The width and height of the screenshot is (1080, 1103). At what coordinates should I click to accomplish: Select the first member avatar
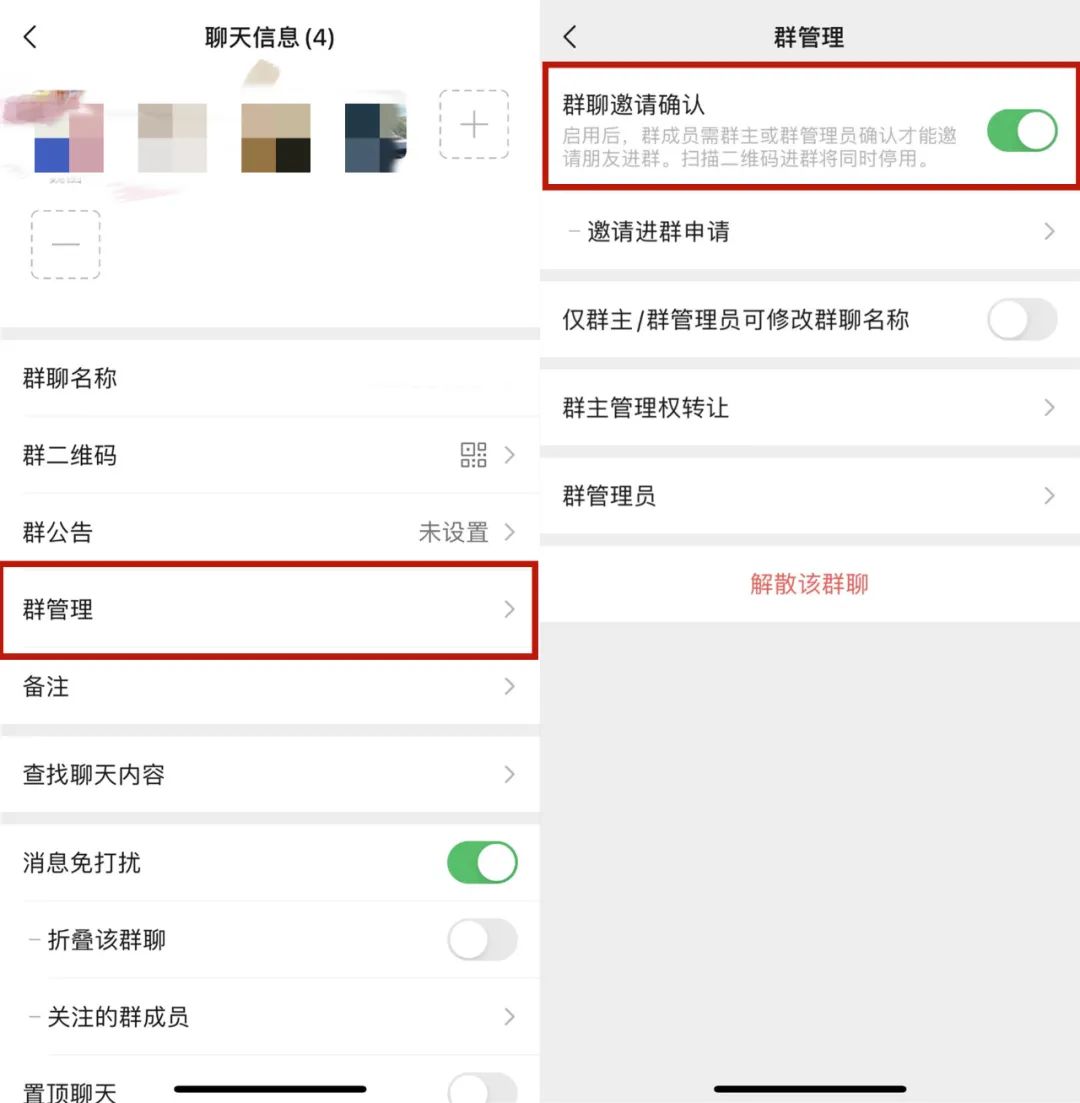click(69, 138)
